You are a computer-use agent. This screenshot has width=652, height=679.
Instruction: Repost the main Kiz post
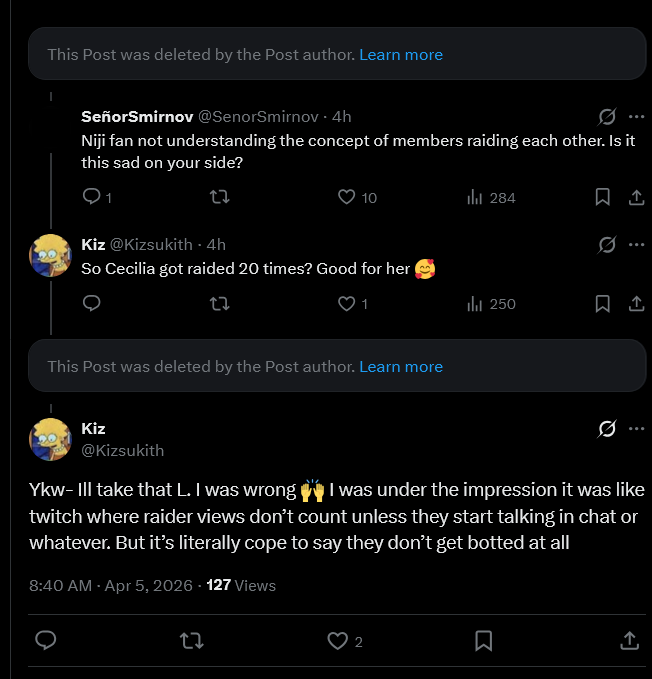[x=191, y=640]
